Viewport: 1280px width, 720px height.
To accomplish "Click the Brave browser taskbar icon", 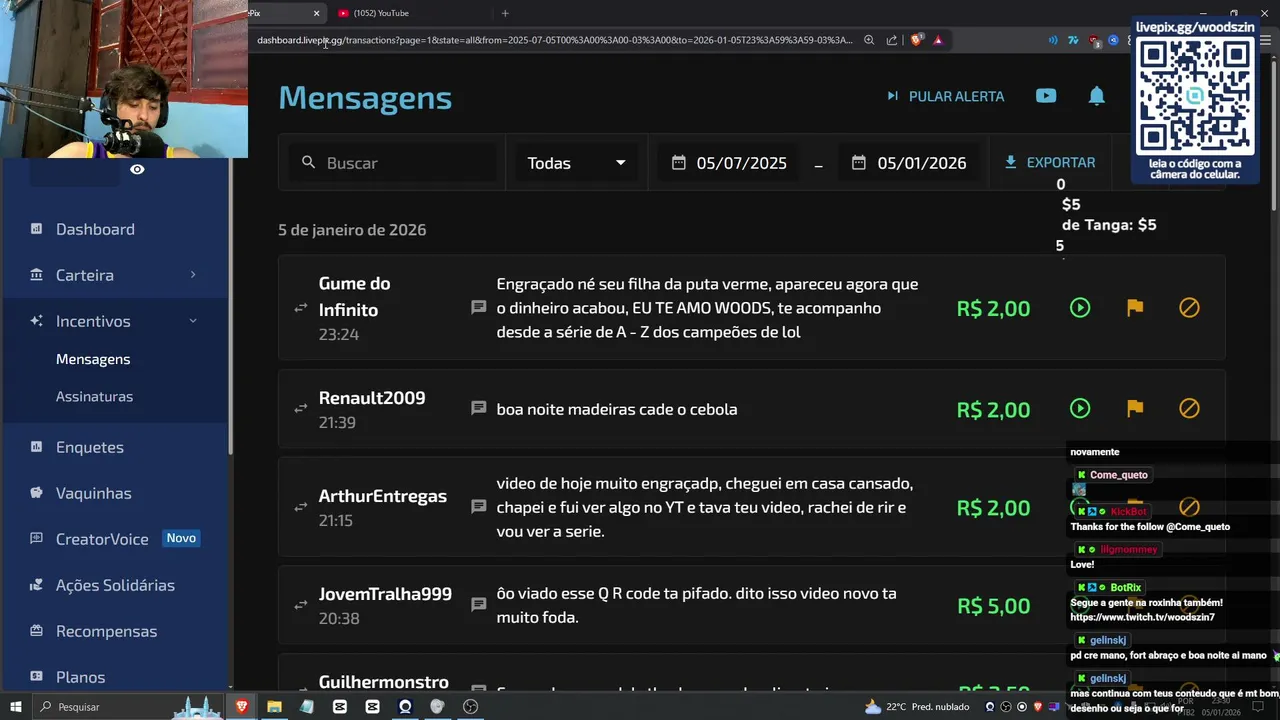I will pos(241,706).
